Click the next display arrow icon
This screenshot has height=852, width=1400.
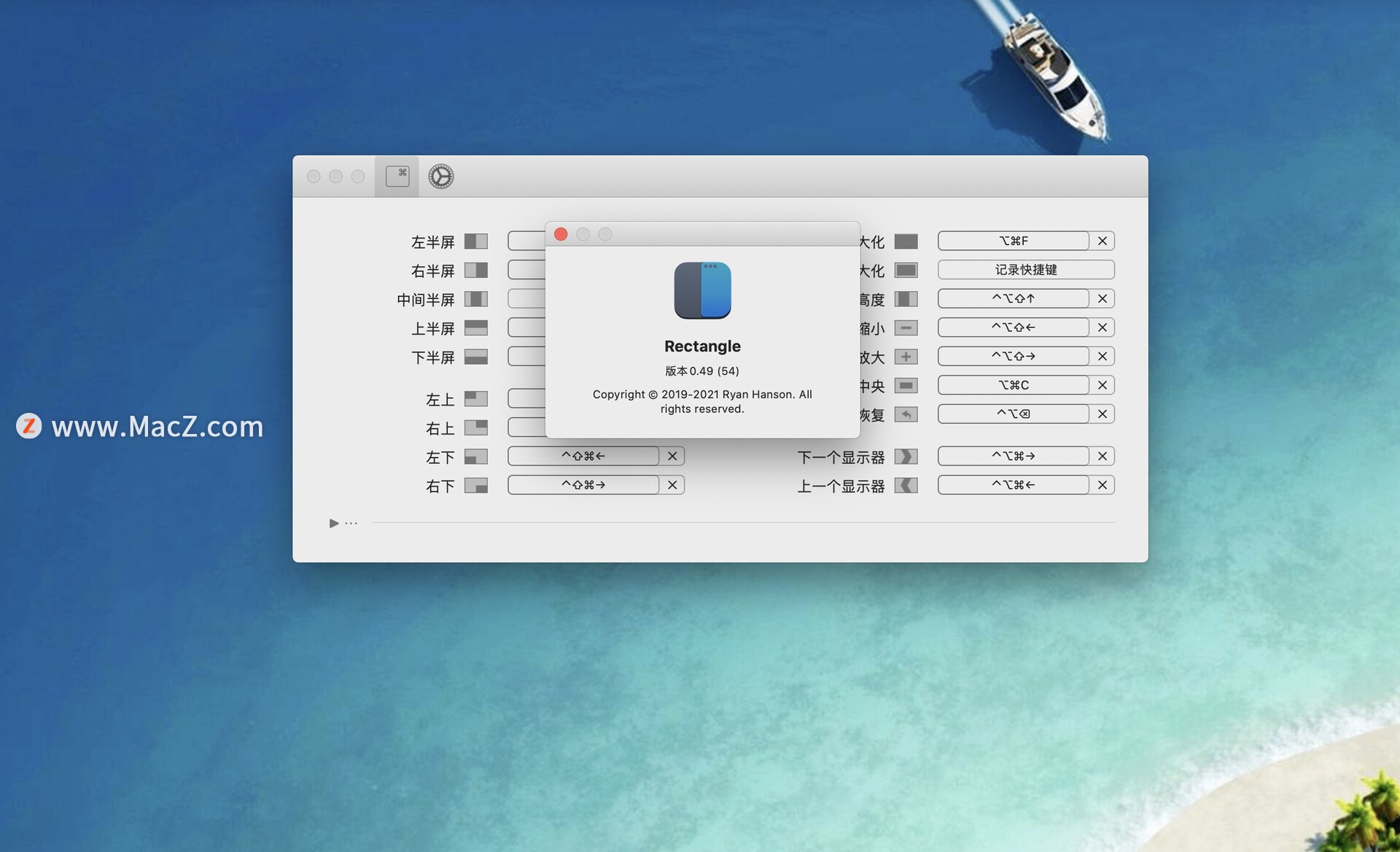[x=906, y=457]
